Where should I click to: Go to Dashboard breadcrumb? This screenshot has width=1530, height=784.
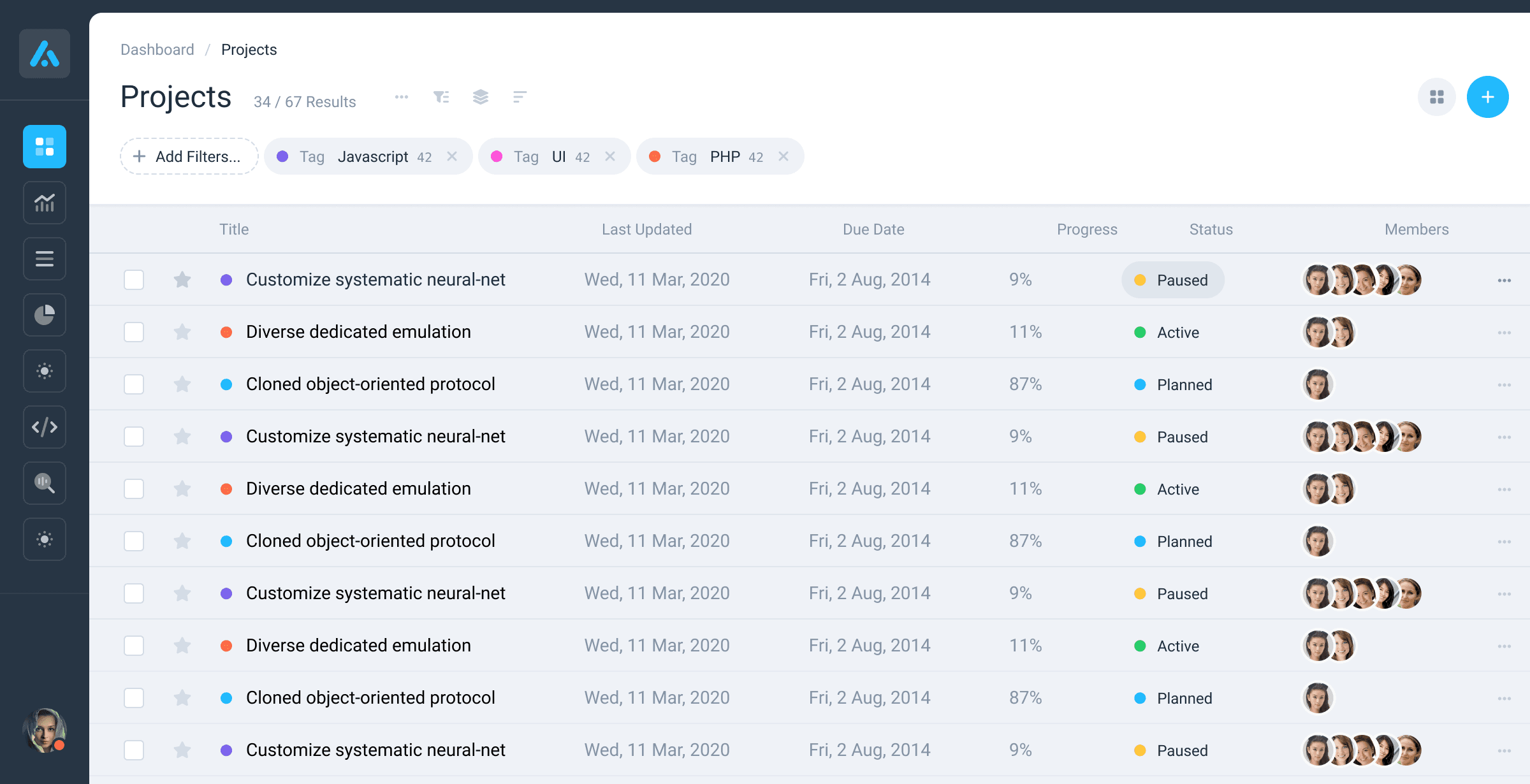(157, 50)
